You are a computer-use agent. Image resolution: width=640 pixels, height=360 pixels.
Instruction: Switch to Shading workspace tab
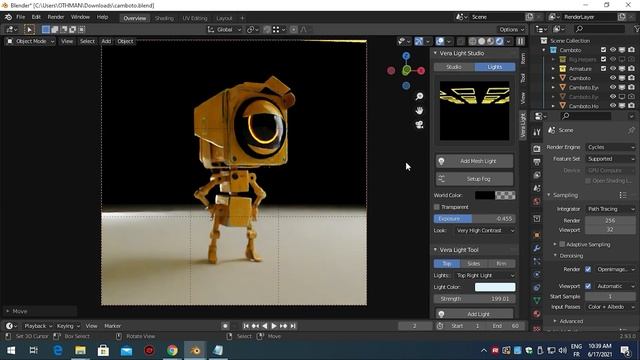pos(164,18)
